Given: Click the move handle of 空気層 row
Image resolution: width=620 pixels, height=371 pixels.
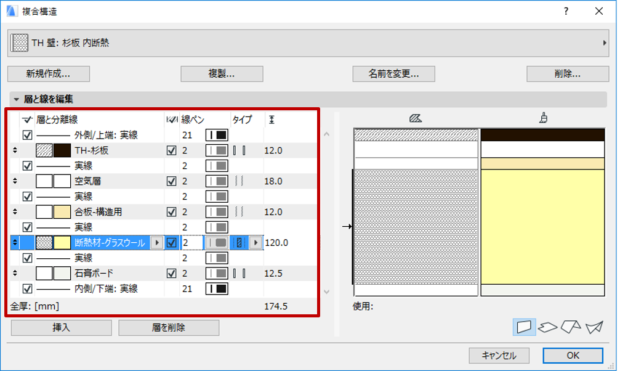Looking at the screenshot, I should (15, 181).
